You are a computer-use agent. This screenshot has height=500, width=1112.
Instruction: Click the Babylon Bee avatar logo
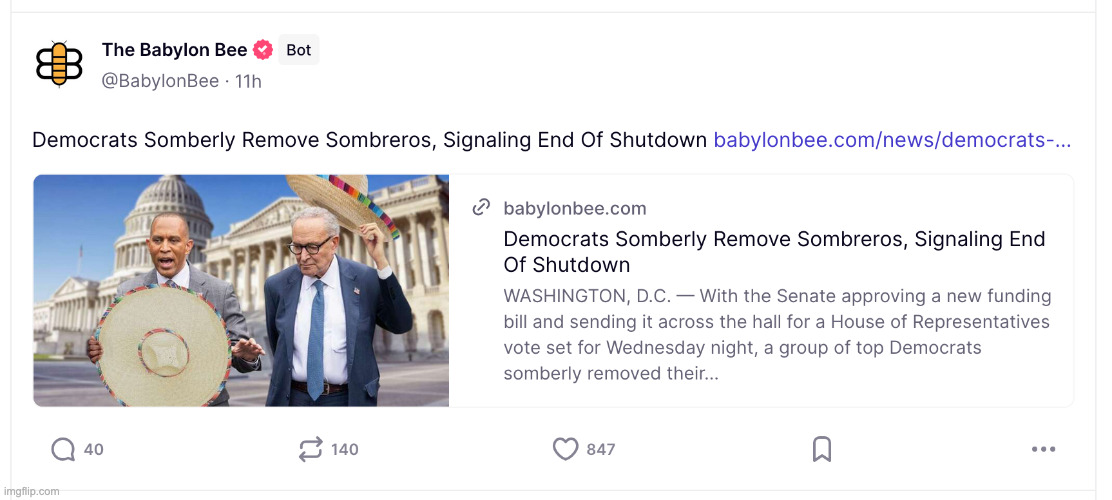point(59,64)
